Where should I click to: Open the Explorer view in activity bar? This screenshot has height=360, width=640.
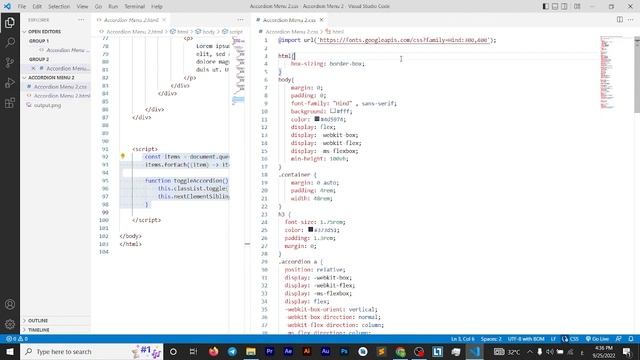click(10, 22)
